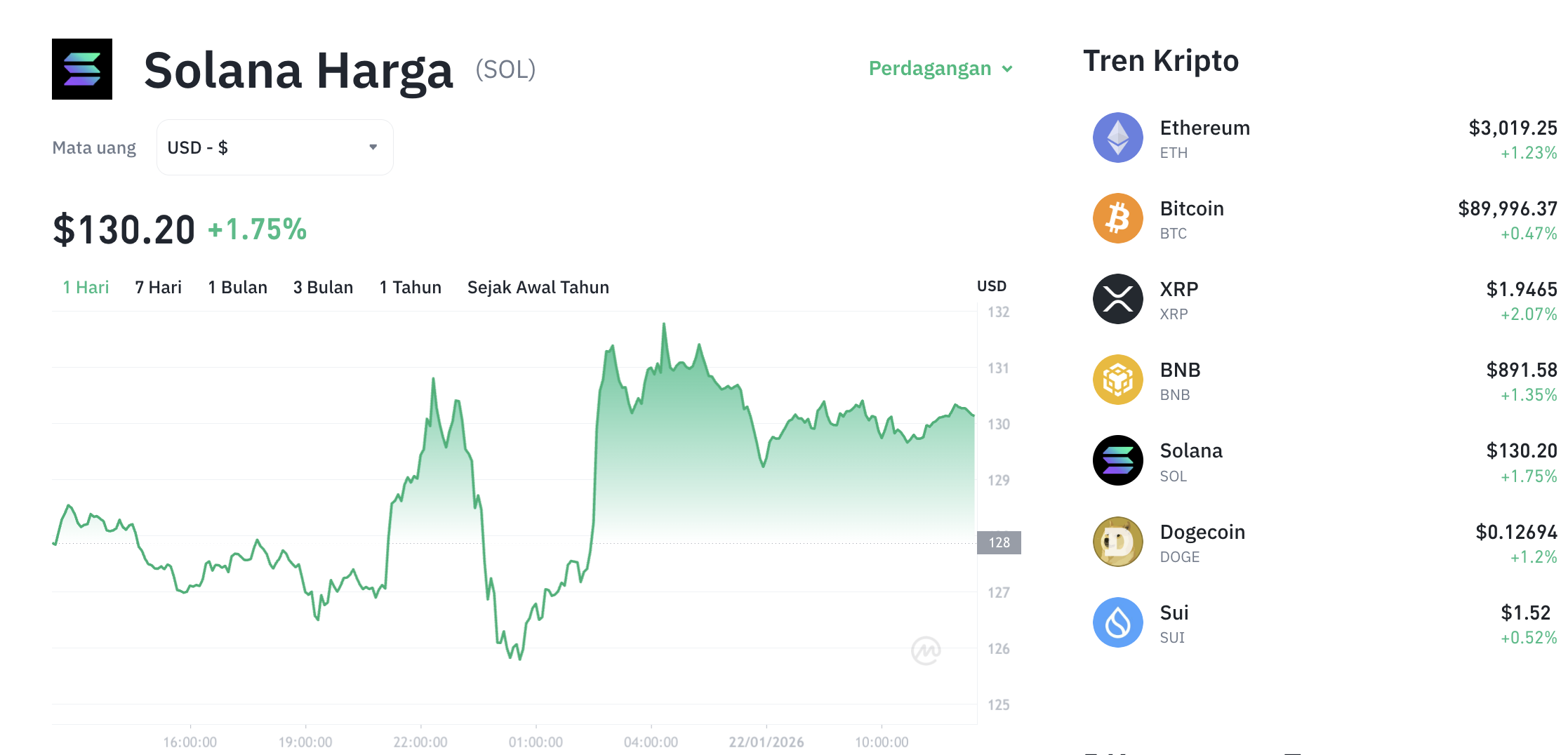Expand the Perdagangan menu

[941, 68]
